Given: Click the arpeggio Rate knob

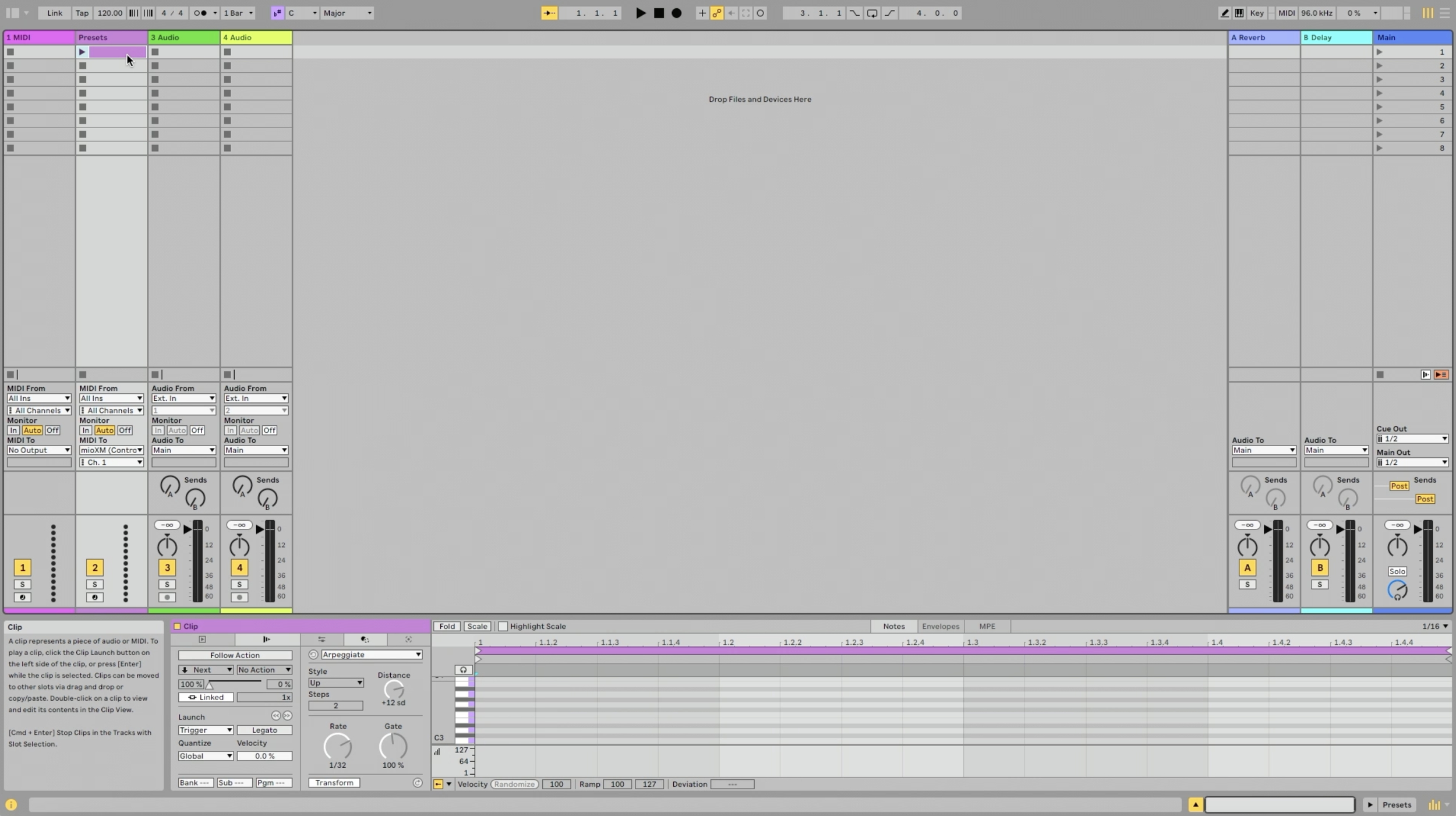Looking at the screenshot, I should (337, 746).
